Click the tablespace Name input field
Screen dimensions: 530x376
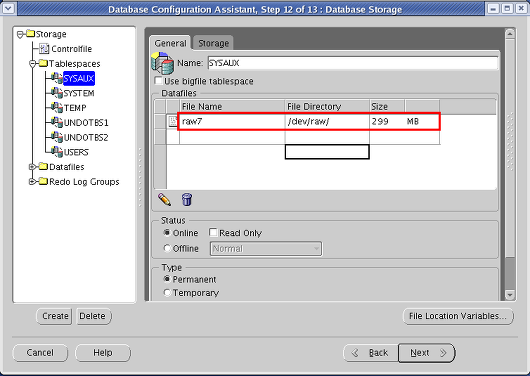point(353,63)
